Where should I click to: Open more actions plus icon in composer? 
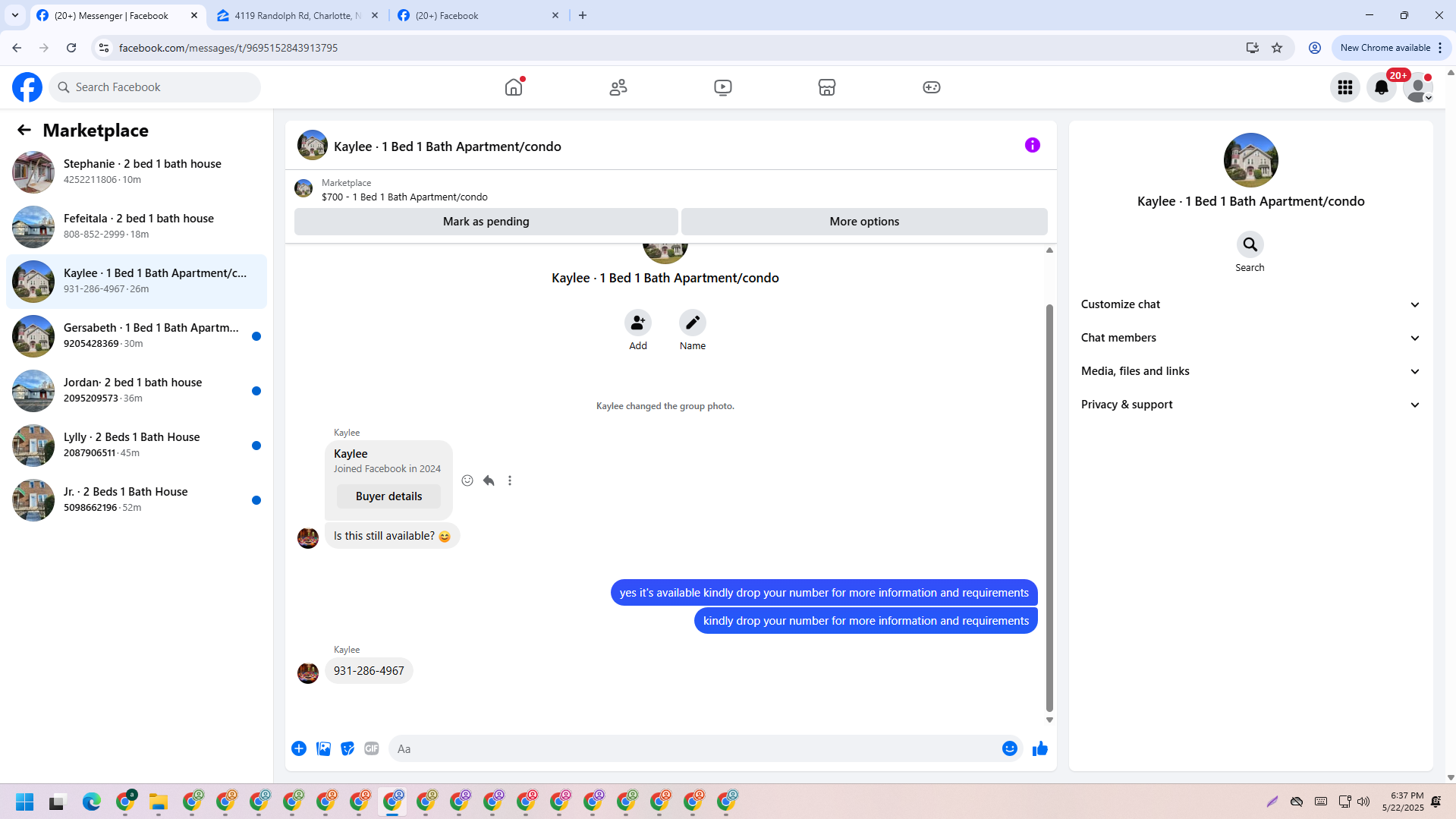(299, 748)
